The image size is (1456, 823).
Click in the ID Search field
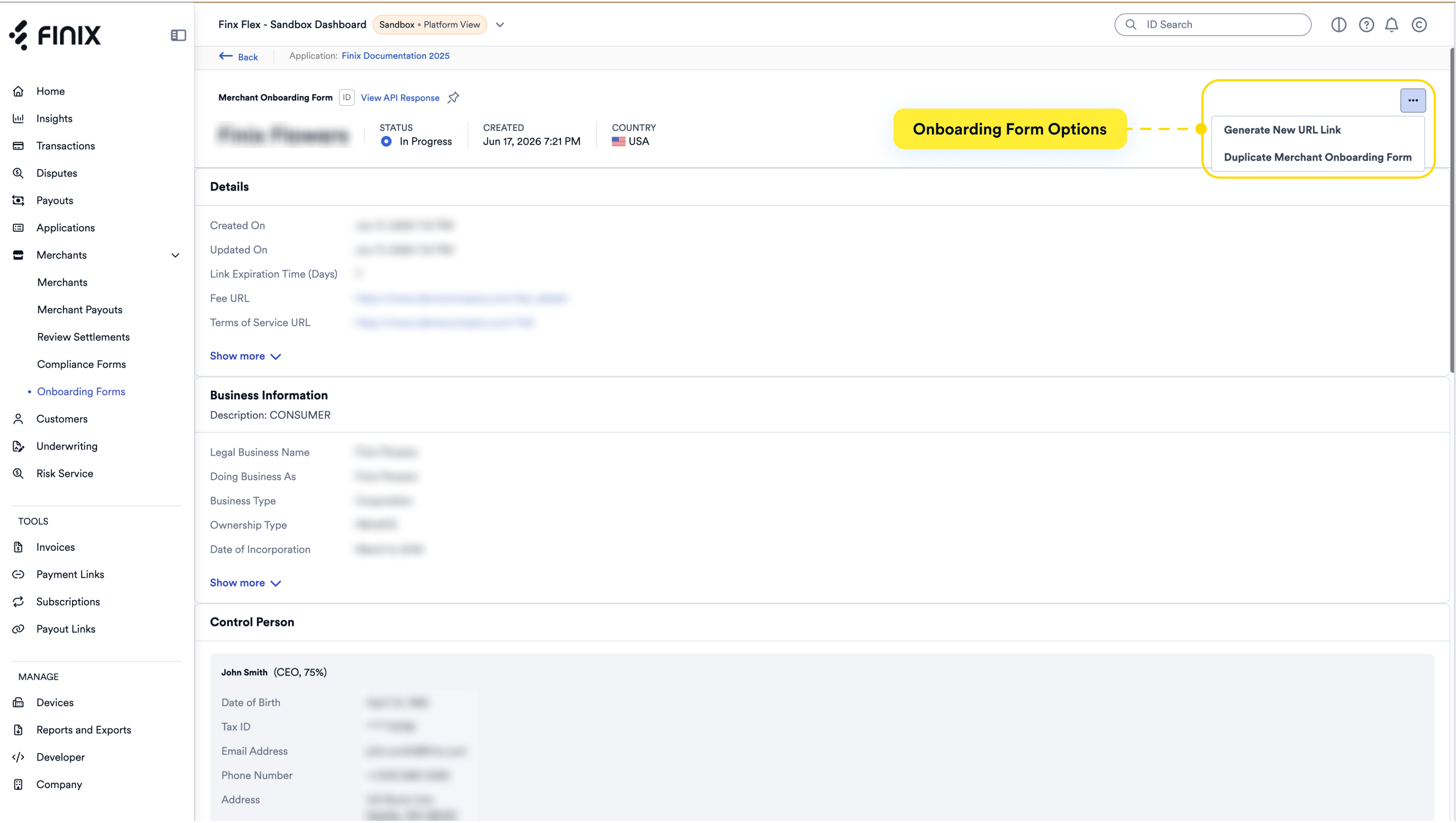pos(1213,24)
